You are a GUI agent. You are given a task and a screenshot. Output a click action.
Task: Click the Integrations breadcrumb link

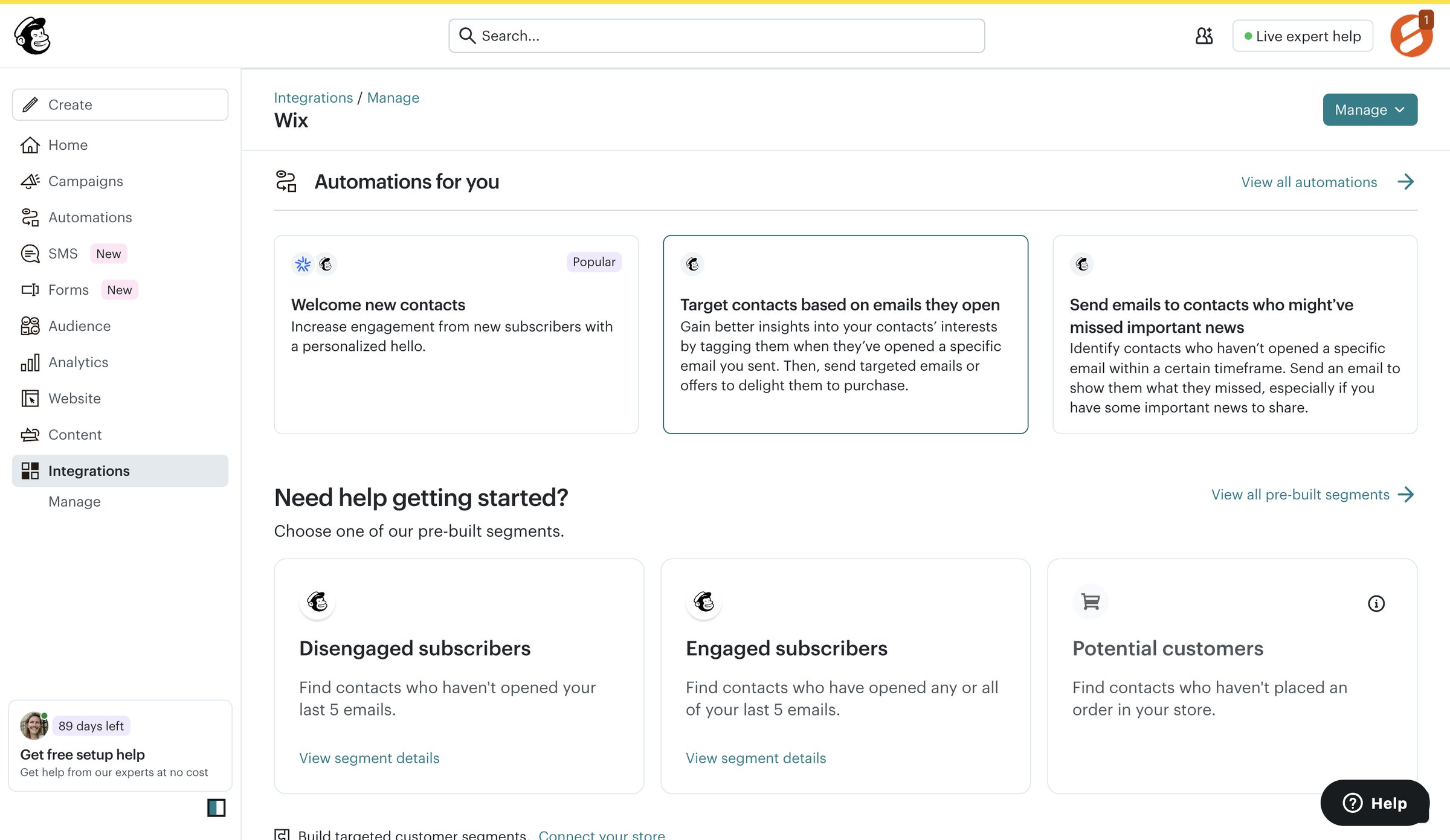pos(313,97)
